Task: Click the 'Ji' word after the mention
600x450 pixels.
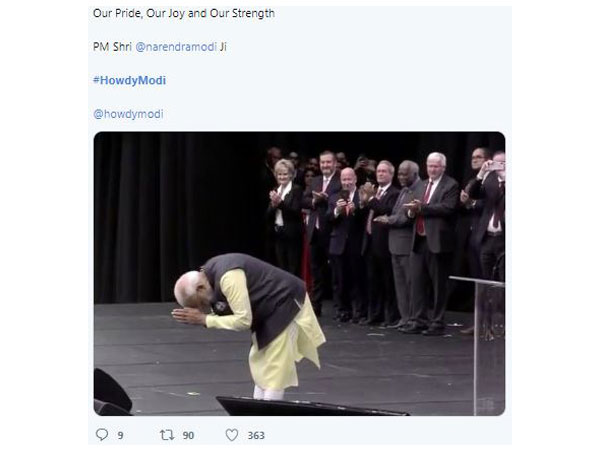Action: pos(223,47)
